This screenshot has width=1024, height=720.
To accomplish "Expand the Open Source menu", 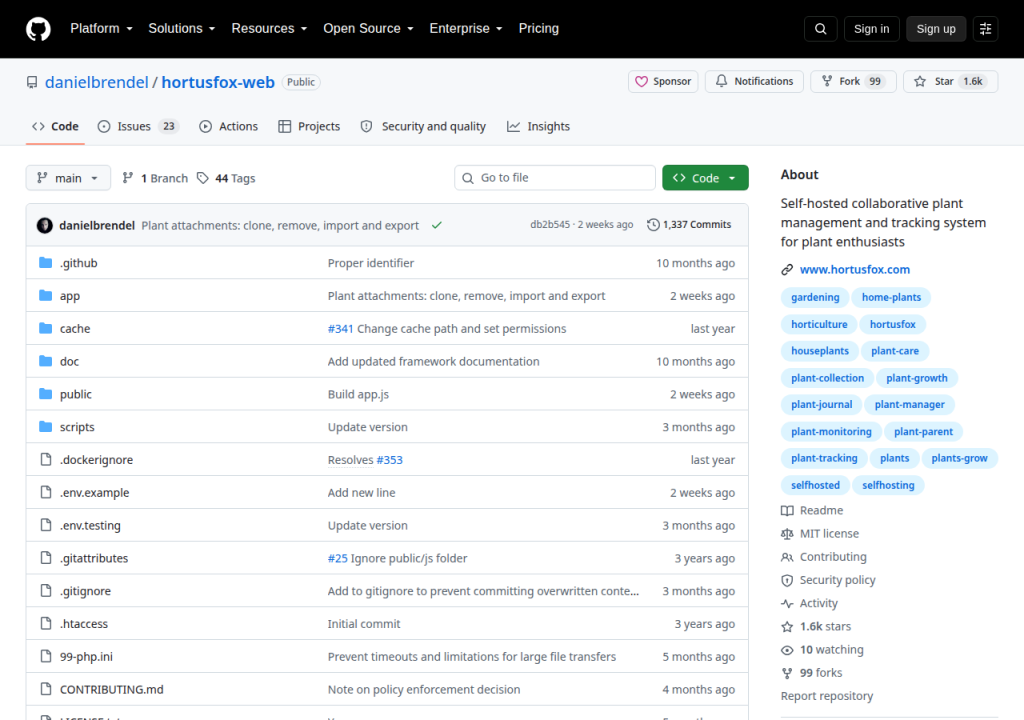I will pyautogui.click(x=368, y=29).
